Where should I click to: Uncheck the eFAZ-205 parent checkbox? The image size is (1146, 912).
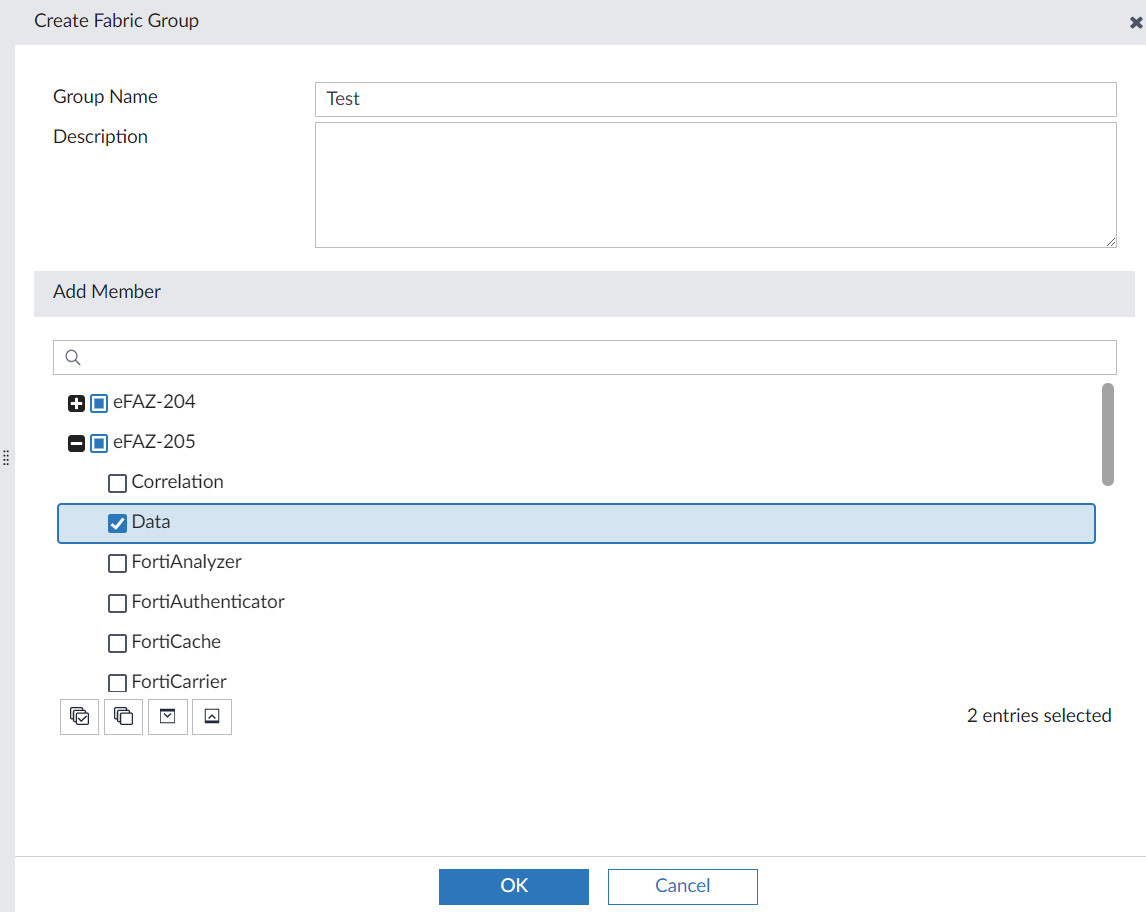pyautogui.click(x=98, y=442)
